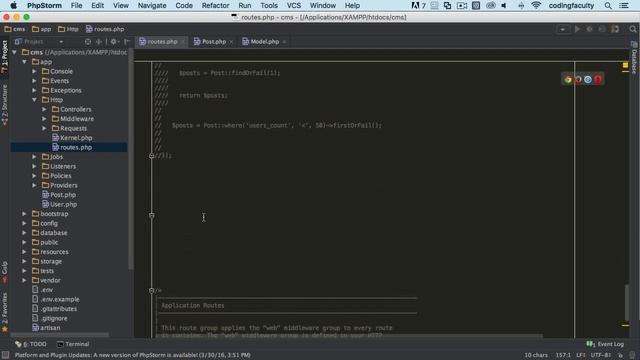Close the routes.php tab
Image resolution: width=640 pixels, height=360 pixels.
click(182, 42)
